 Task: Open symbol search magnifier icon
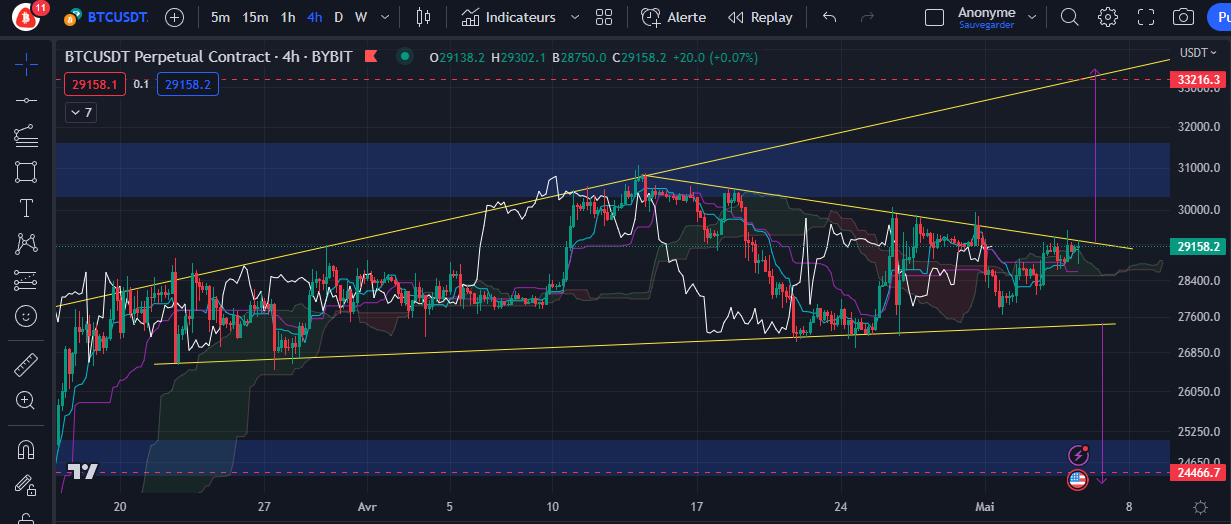(x=1070, y=17)
